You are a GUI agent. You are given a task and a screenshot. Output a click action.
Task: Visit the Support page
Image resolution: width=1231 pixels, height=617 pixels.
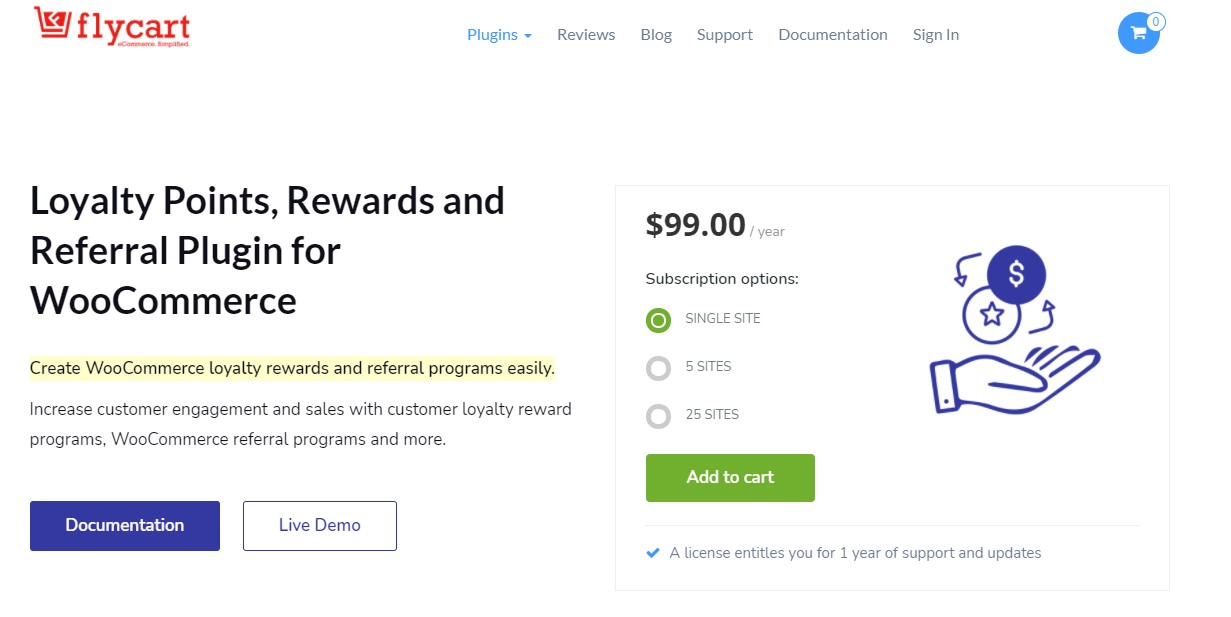coord(725,34)
